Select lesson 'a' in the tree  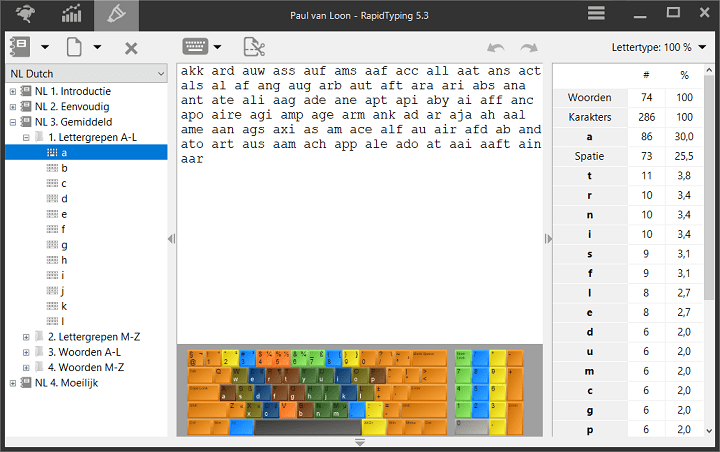coord(86,153)
